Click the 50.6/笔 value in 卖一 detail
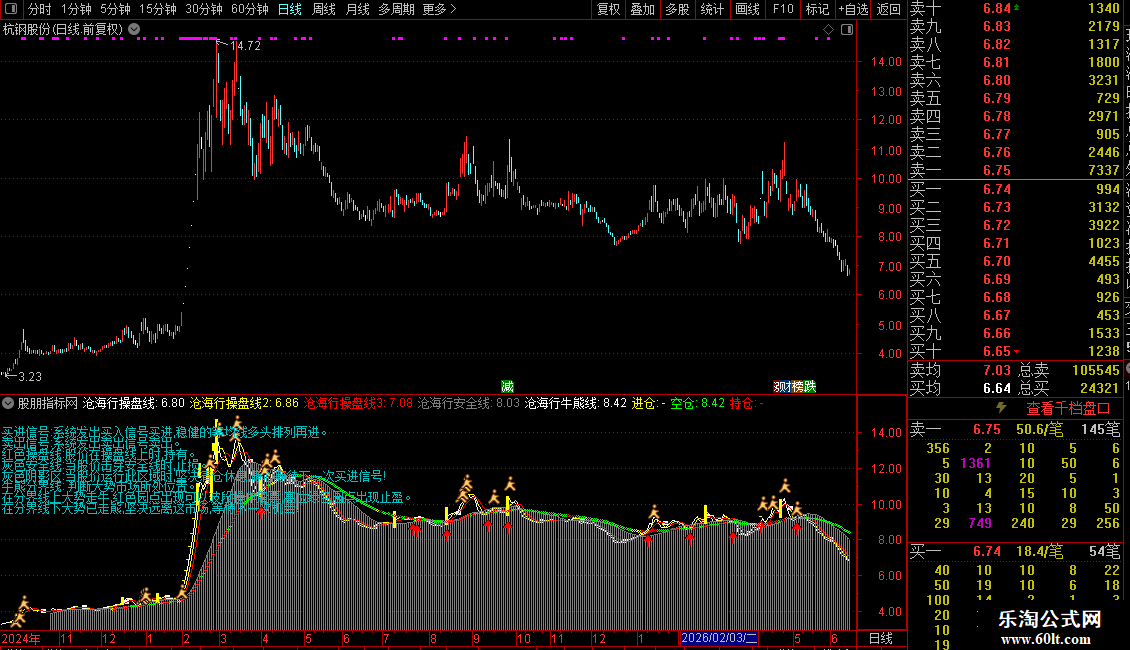This screenshot has height=650, width=1130. pos(1039,430)
